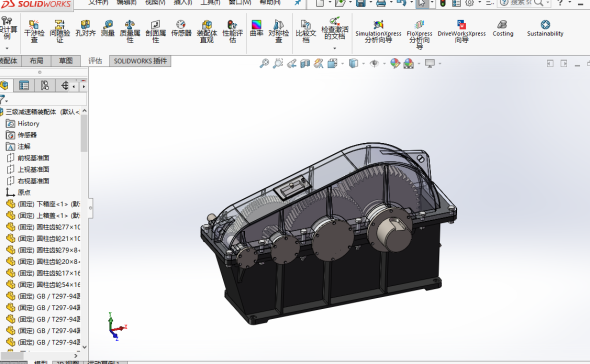Open the SOLIDWORKS 插件 add-ins tab
The image size is (590, 364).
(140, 61)
